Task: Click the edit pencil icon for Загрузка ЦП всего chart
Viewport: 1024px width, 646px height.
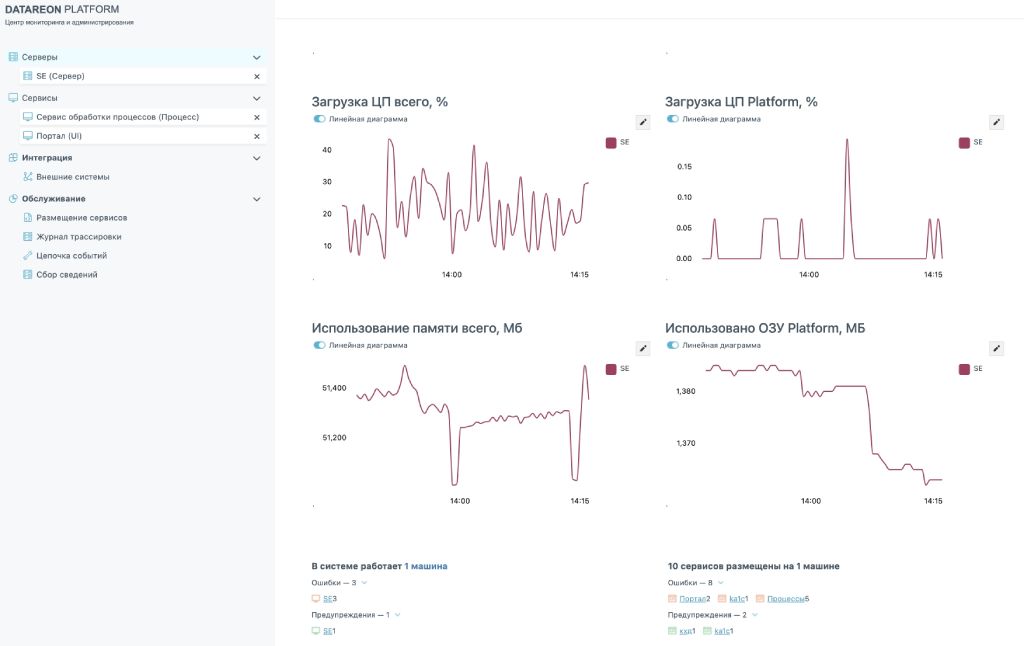Action: point(643,122)
